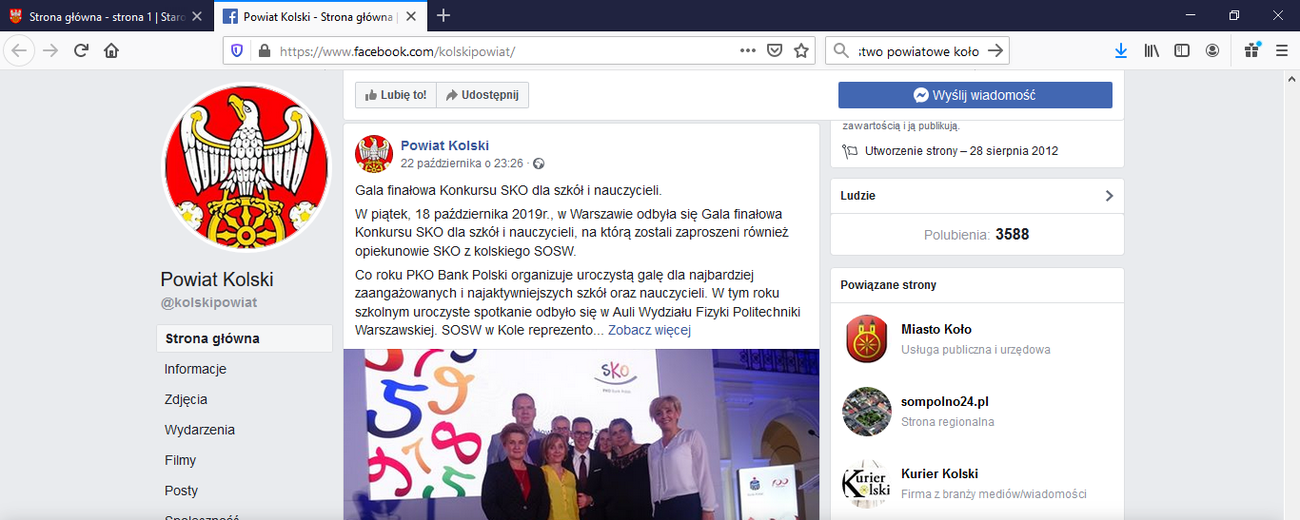Open Powiat Kolski post author link
1300x520 pixels.
pos(445,145)
